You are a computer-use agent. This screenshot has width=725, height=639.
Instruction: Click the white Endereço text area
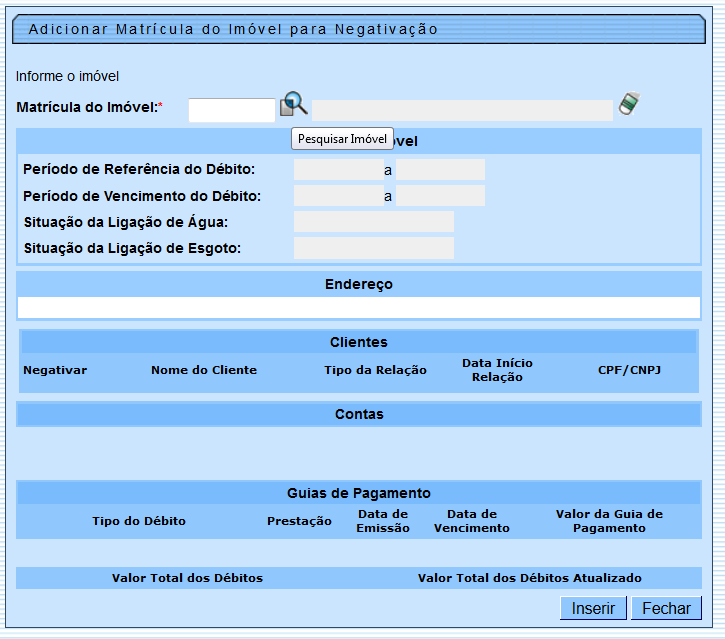[358, 308]
